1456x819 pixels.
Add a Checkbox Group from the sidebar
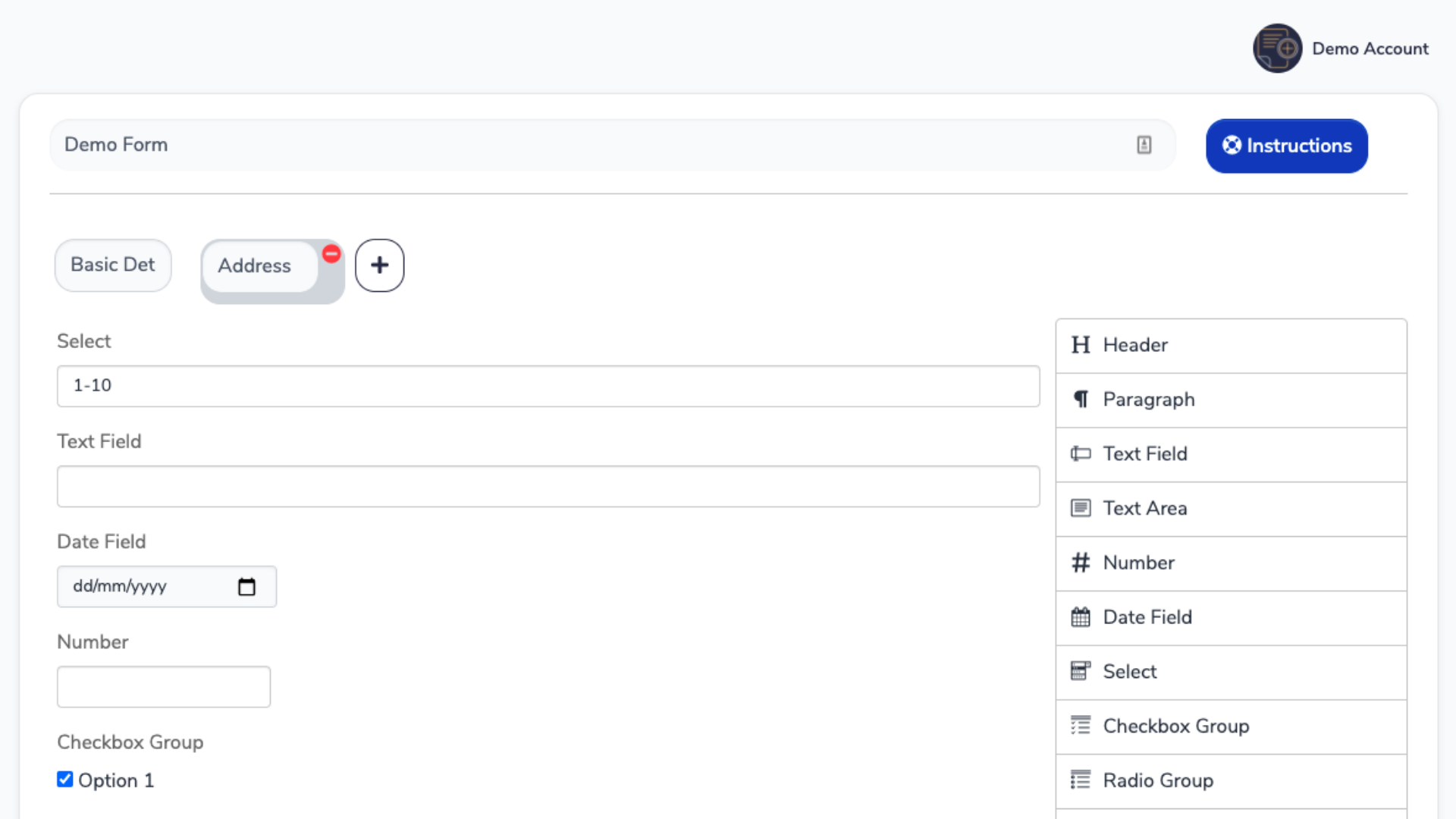(1175, 726)
